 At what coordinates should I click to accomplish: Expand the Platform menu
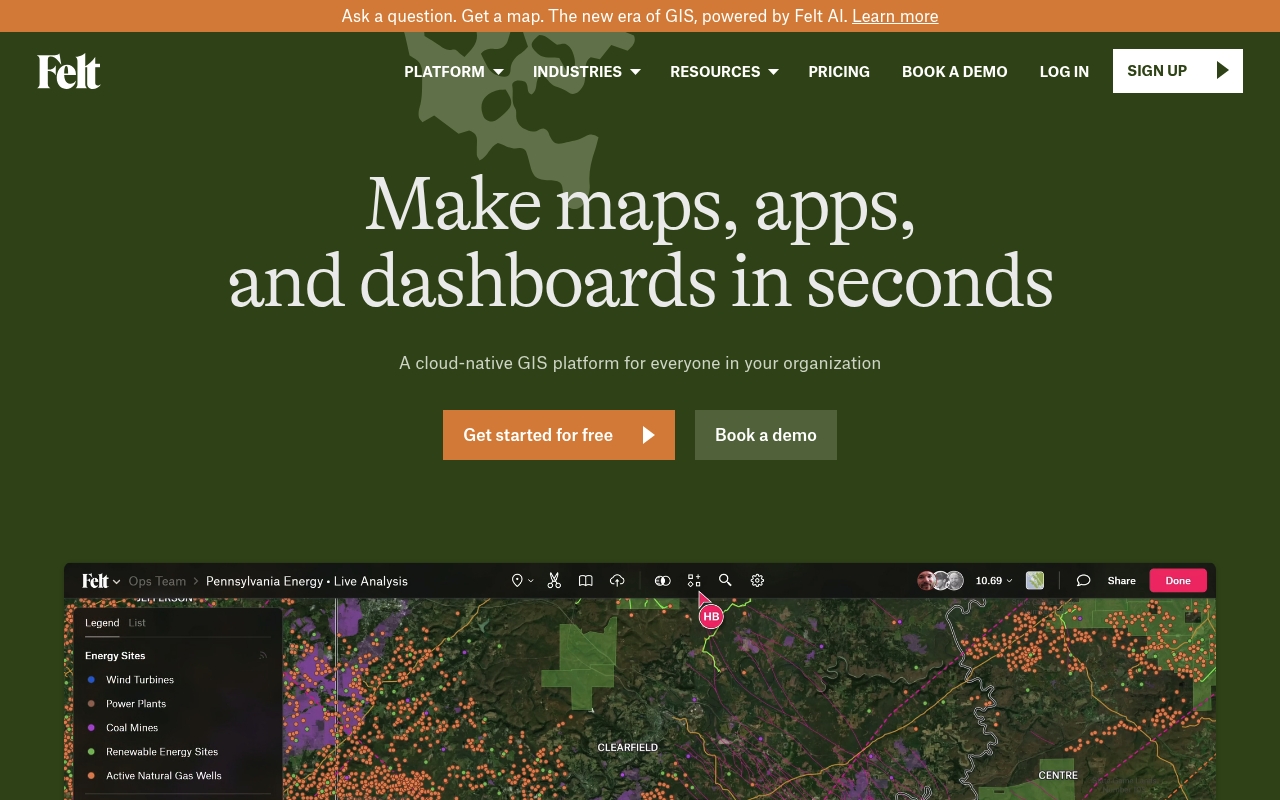[454, 72]
